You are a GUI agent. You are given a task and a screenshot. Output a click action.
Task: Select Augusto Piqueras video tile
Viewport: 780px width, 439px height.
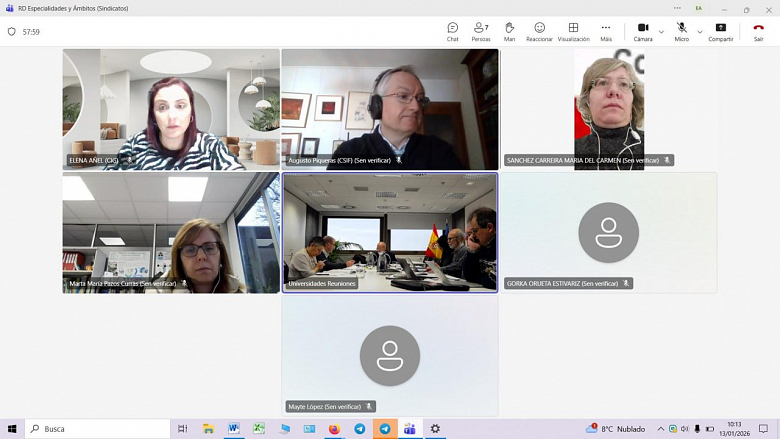389,108
